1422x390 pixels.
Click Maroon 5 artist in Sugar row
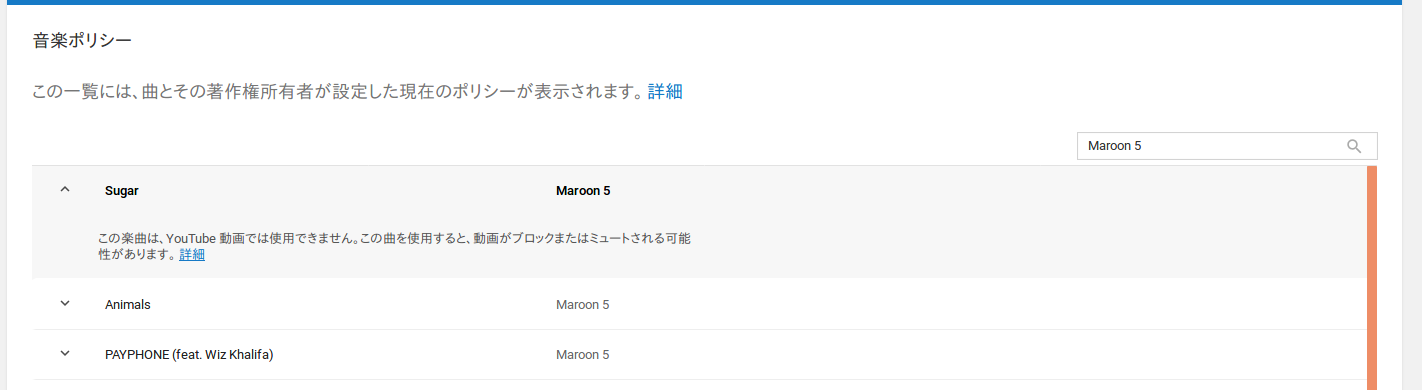tap(583, 190)
